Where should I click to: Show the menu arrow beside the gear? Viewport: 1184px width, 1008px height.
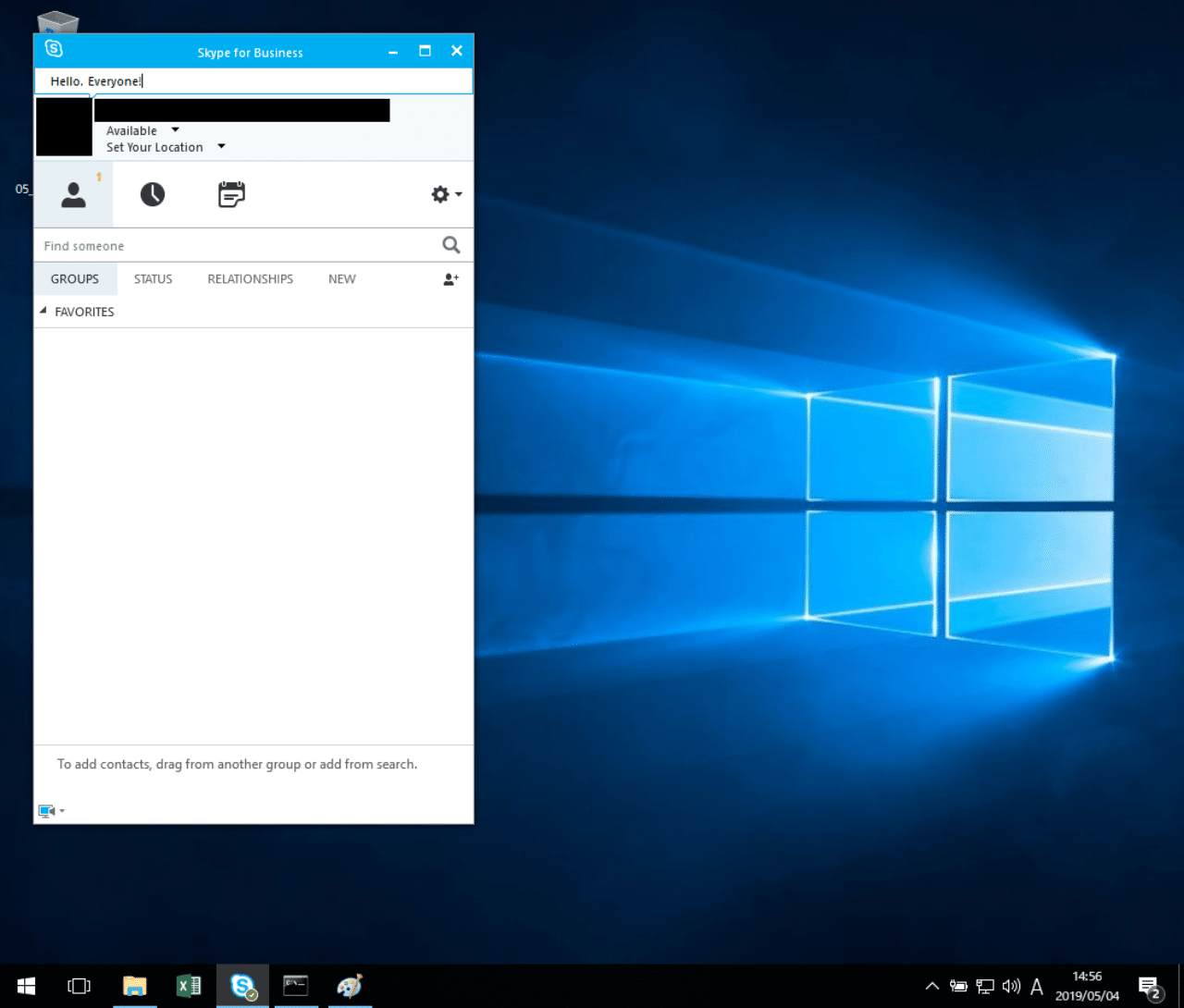[459, 194]
